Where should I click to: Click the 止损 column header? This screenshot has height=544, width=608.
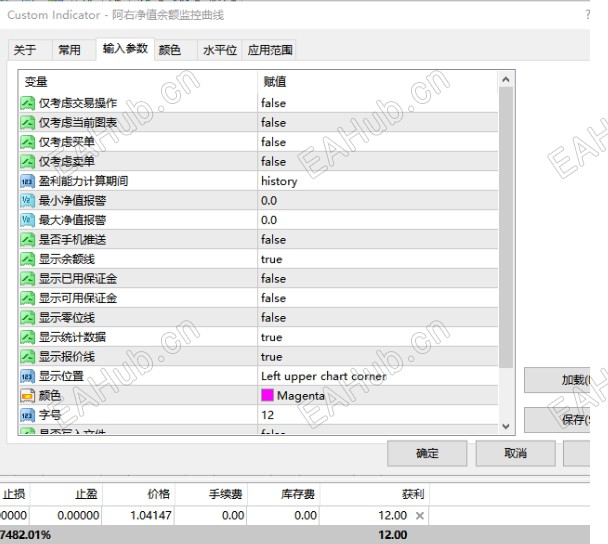pyautogui.click(x=14, y=494)
